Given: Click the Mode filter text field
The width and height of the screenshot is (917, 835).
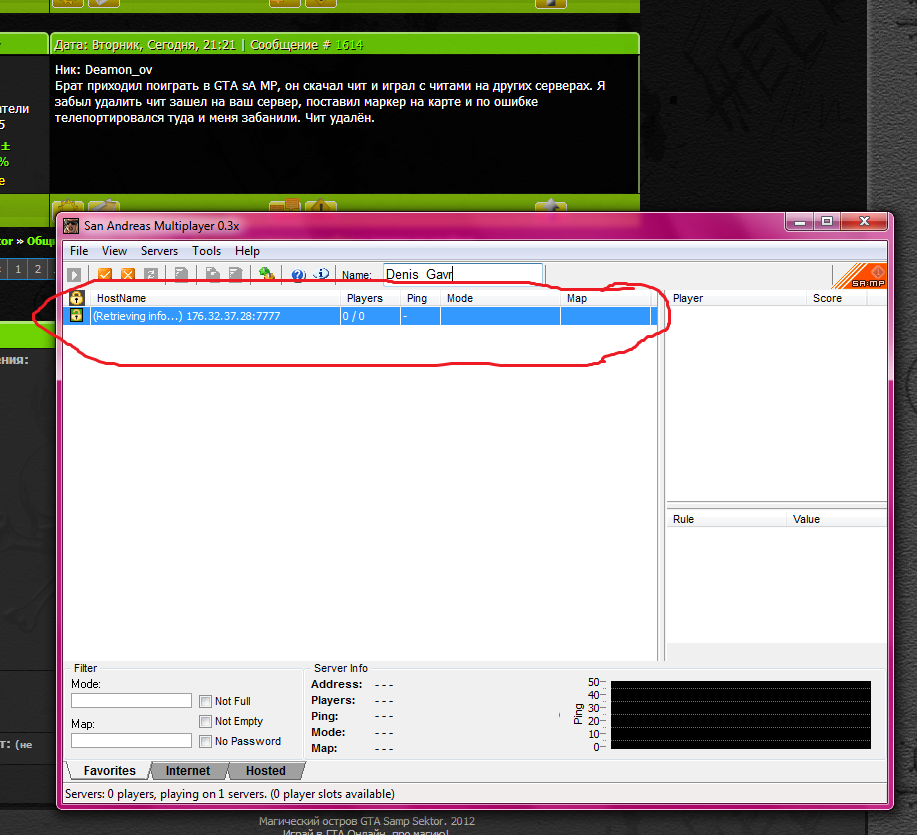Looking at the screenshot, I should (132, 701).
